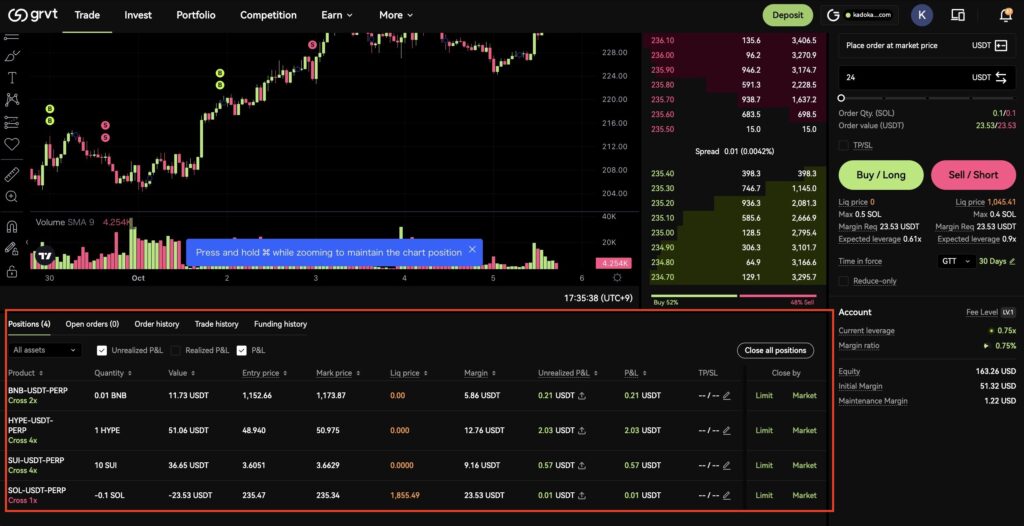
Task: Tick the Reduce-only checkbox
Action: pyautogui.click(x=844, y=281)
